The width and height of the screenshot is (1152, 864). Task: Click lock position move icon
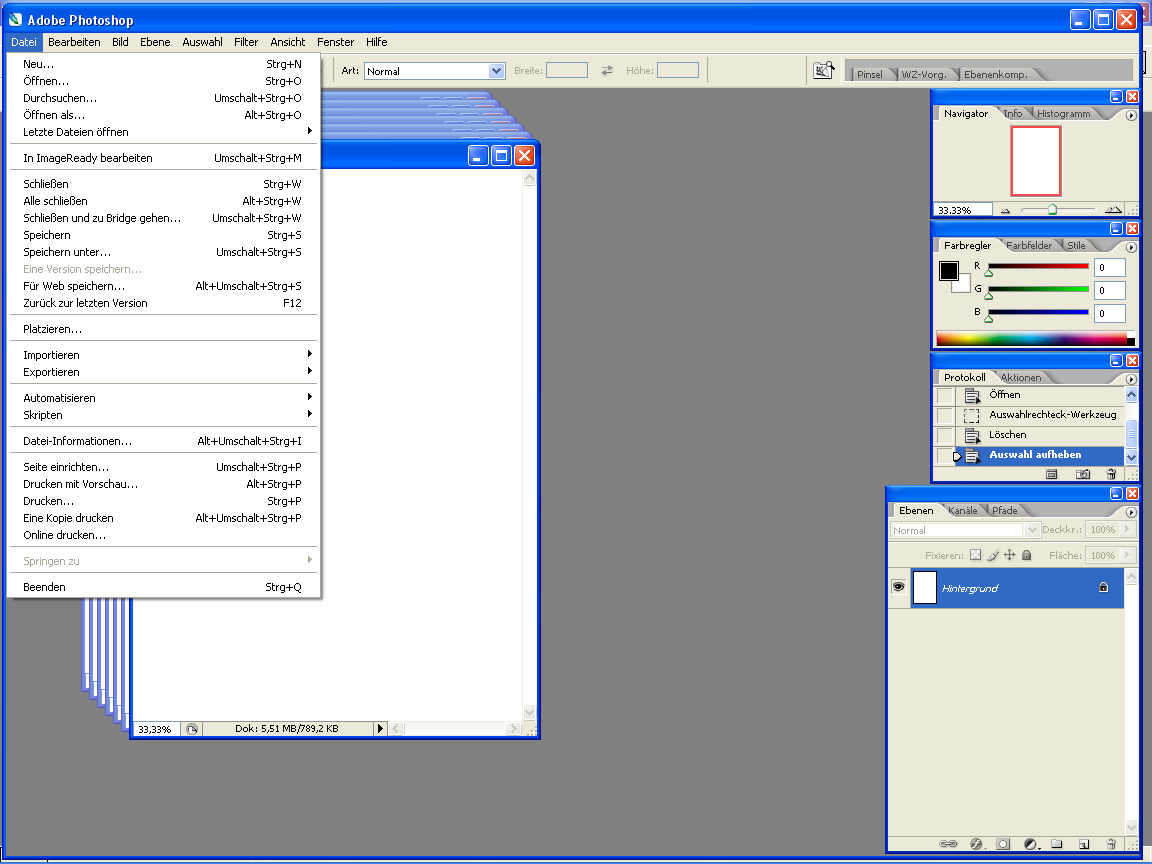[x=1009, y=555]
